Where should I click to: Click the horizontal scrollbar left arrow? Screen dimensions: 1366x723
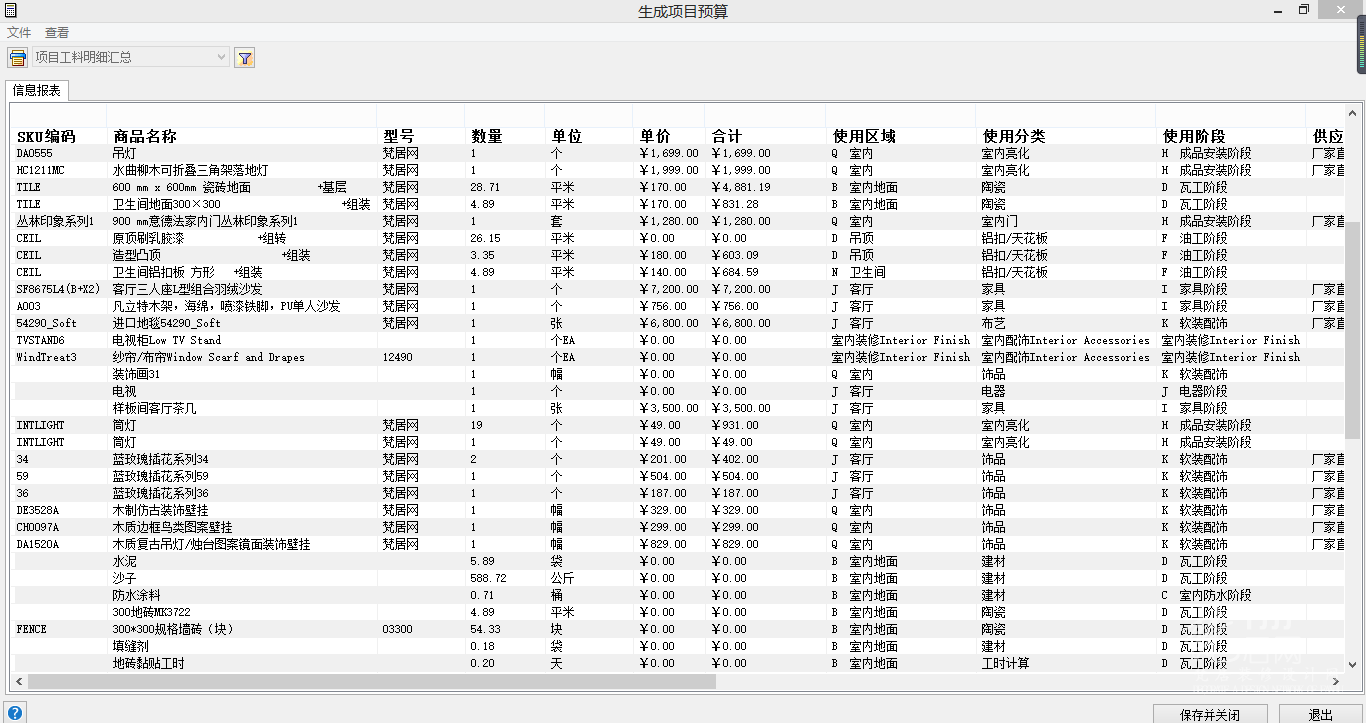tap(20, 682)
